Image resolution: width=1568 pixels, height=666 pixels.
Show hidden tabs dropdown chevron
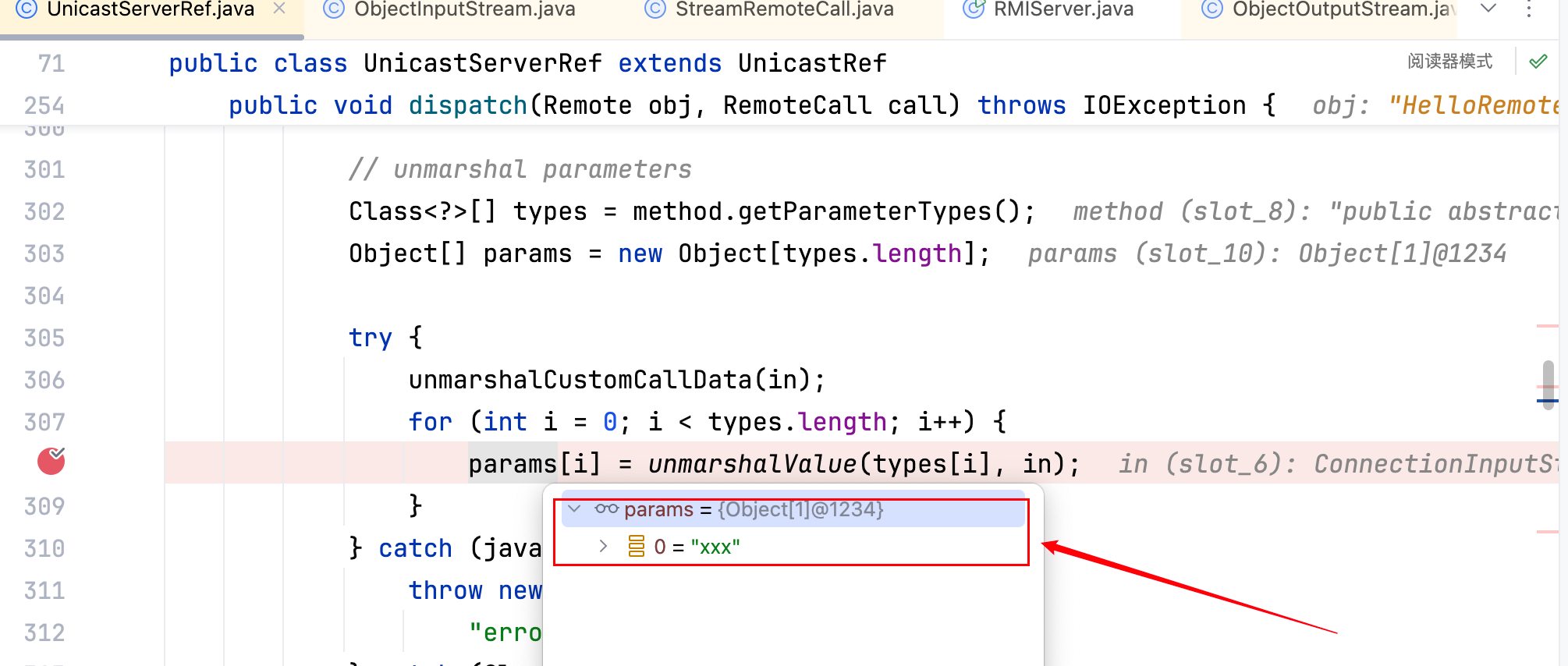coord(1488,9)
